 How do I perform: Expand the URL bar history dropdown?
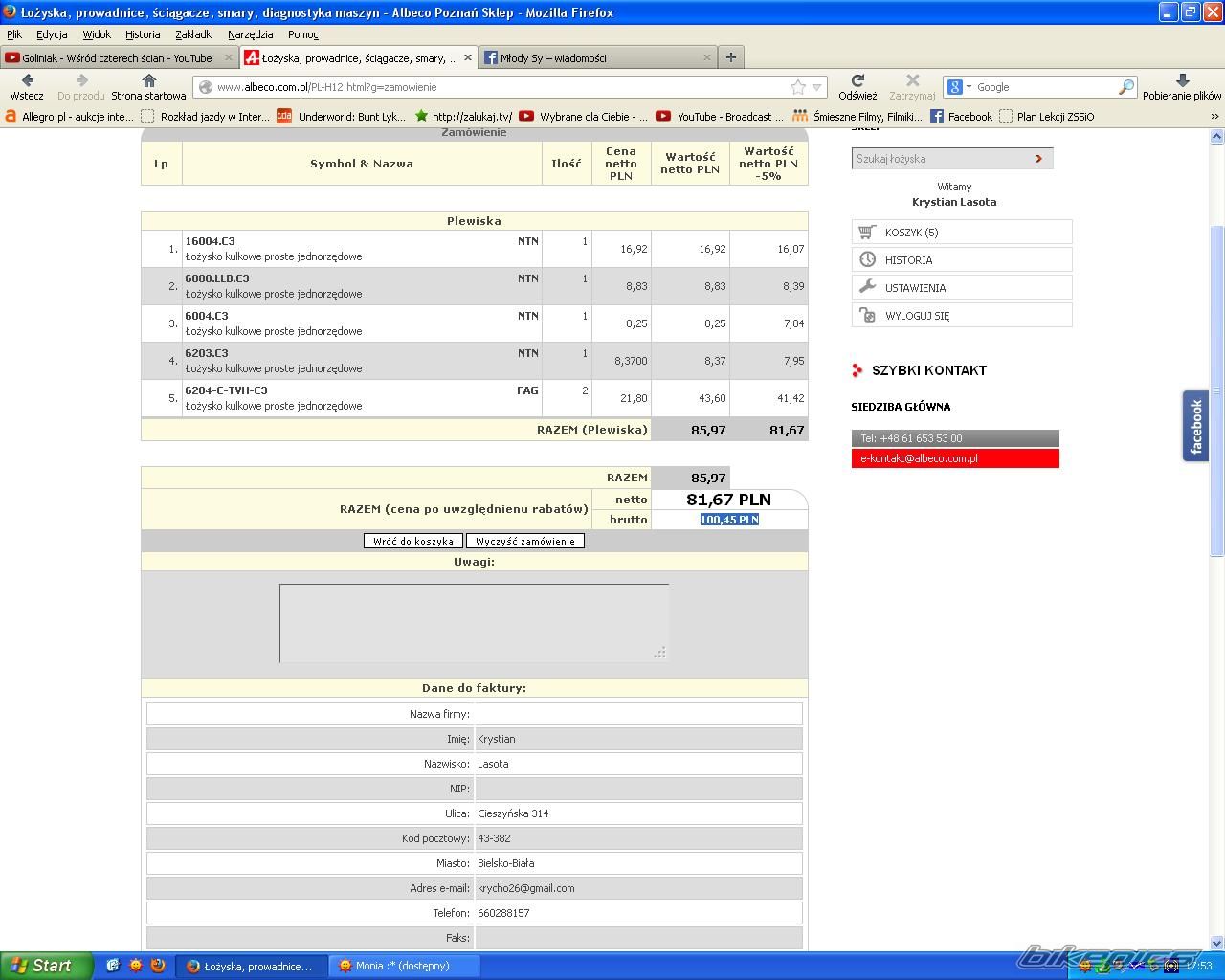(x=817, y=87)
